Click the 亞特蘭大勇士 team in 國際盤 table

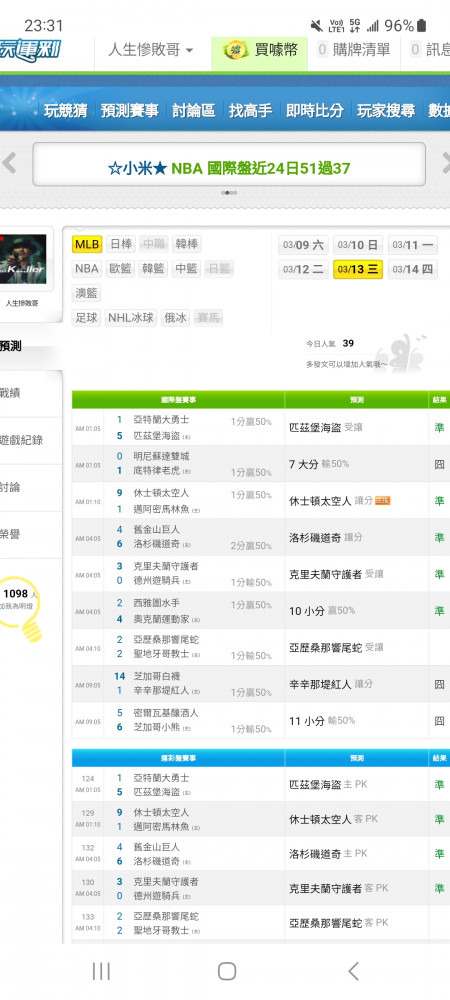(x=161, y=420)
